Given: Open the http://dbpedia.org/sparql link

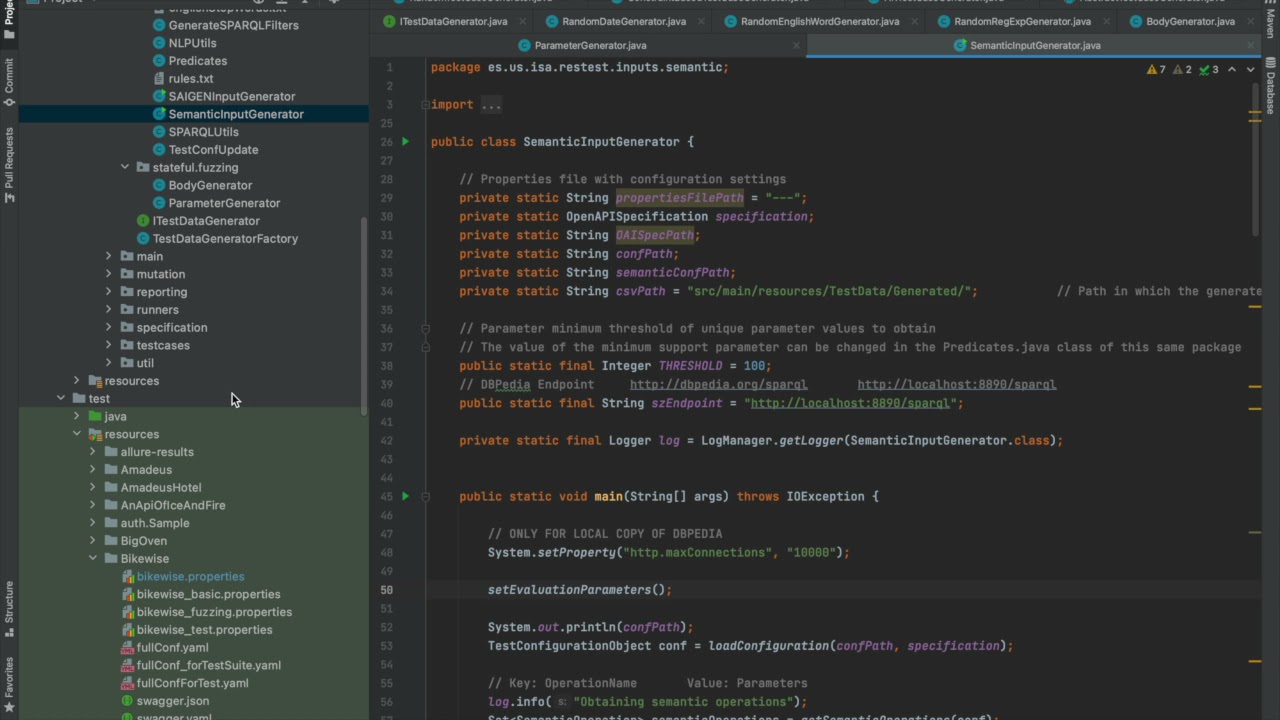Looking at the screenshot, I should 718,384.
